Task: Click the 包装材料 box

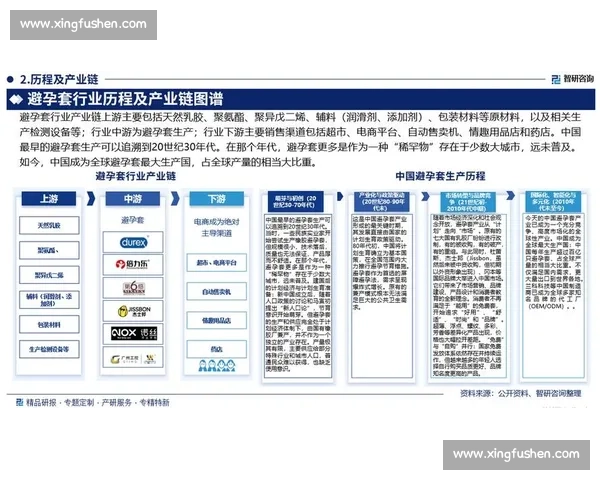Action: click(49, 325)
